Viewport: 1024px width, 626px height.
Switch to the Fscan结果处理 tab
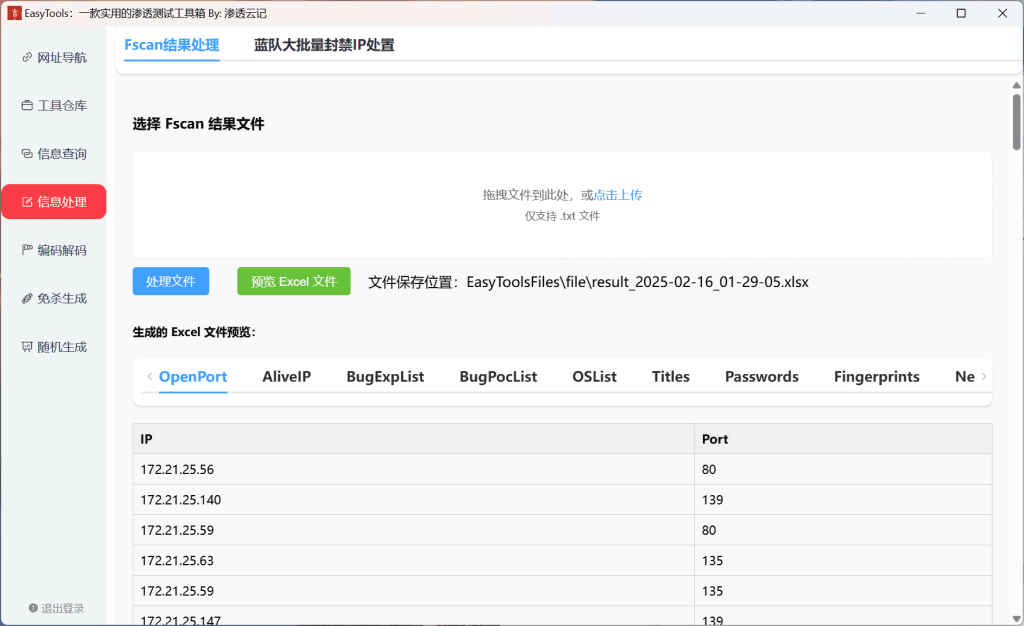click(x=172, y=45)
